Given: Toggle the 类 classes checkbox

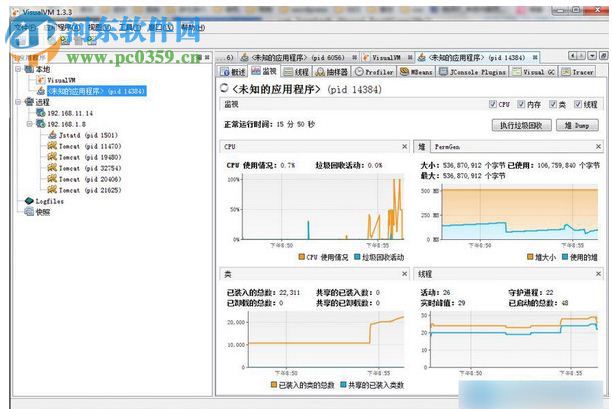Looking at the screenshot, I should (553, 104).
